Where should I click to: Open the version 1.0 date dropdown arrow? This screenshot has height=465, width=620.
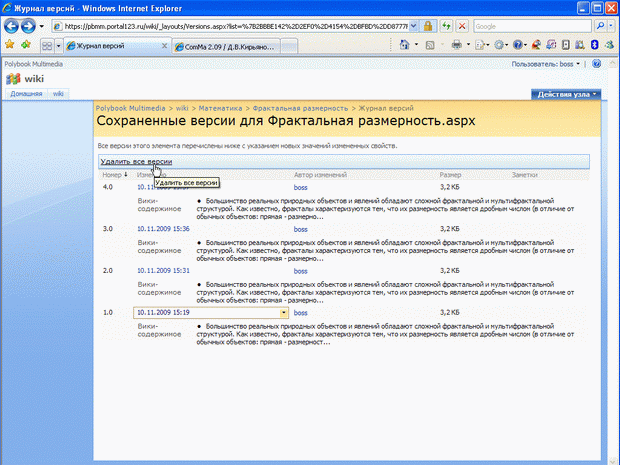click(284, 313)
